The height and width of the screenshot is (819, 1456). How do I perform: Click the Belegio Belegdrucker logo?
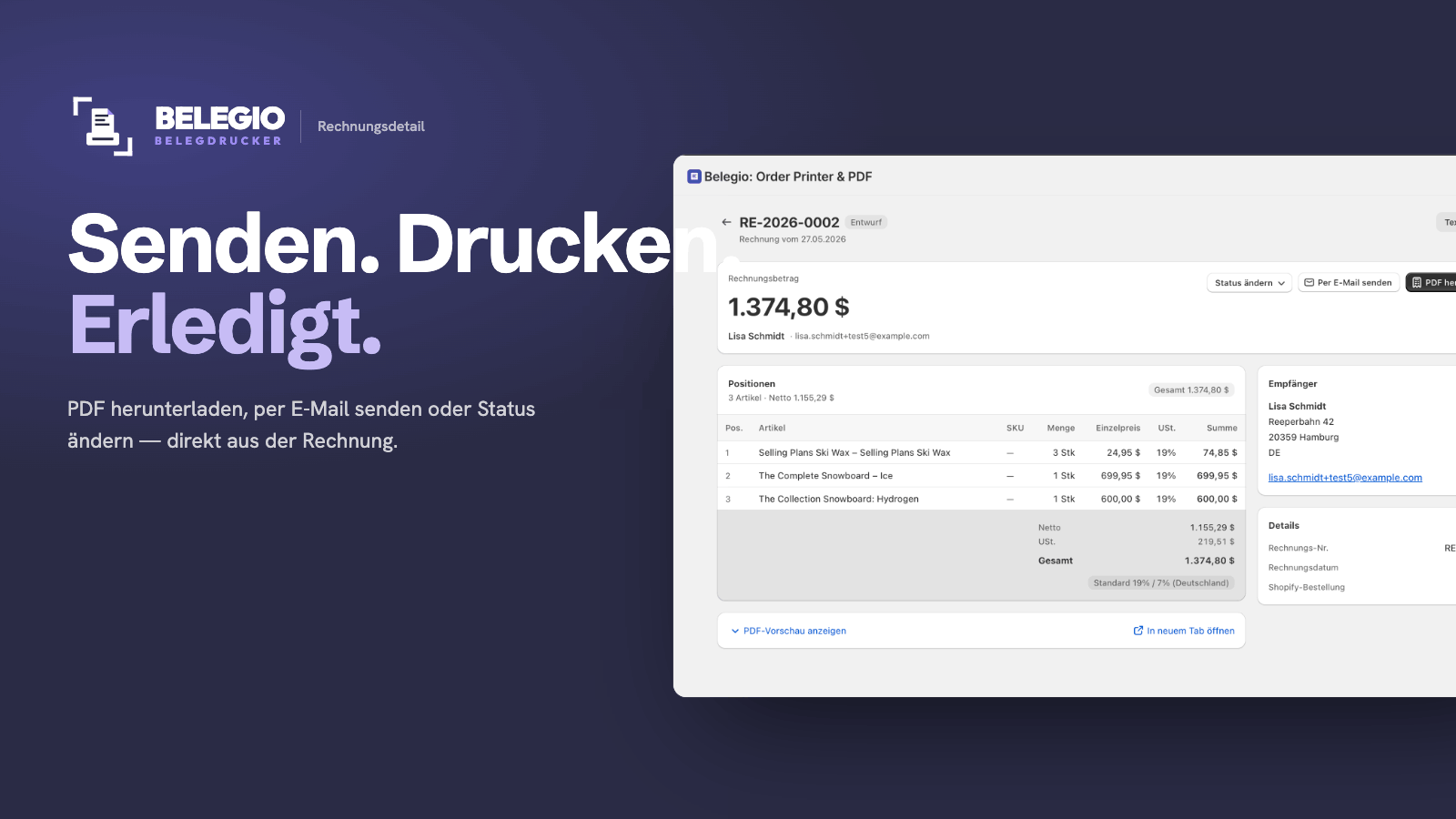point(178,126)
